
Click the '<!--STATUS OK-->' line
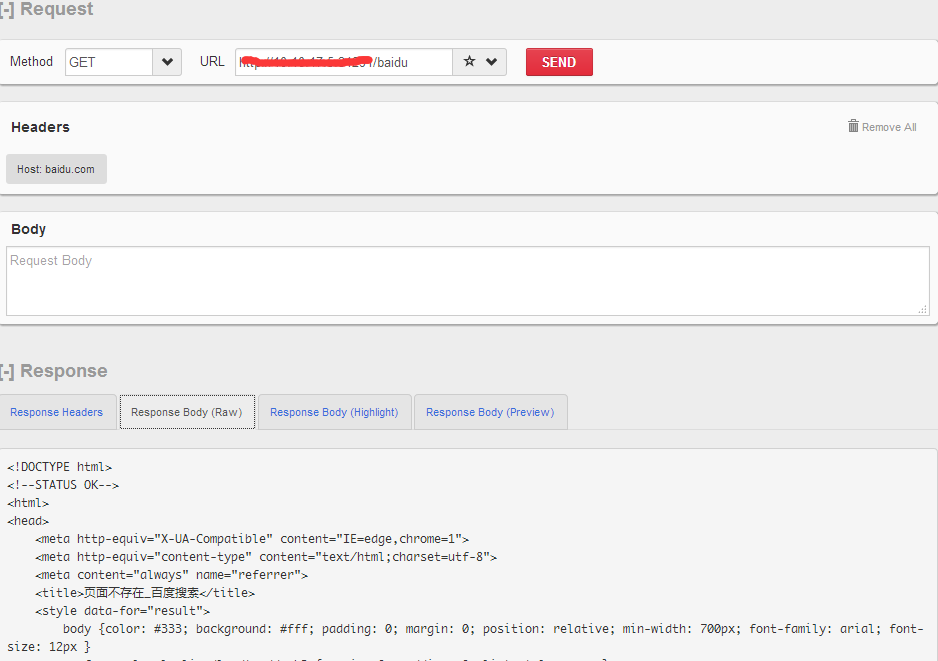click(63, 485)
